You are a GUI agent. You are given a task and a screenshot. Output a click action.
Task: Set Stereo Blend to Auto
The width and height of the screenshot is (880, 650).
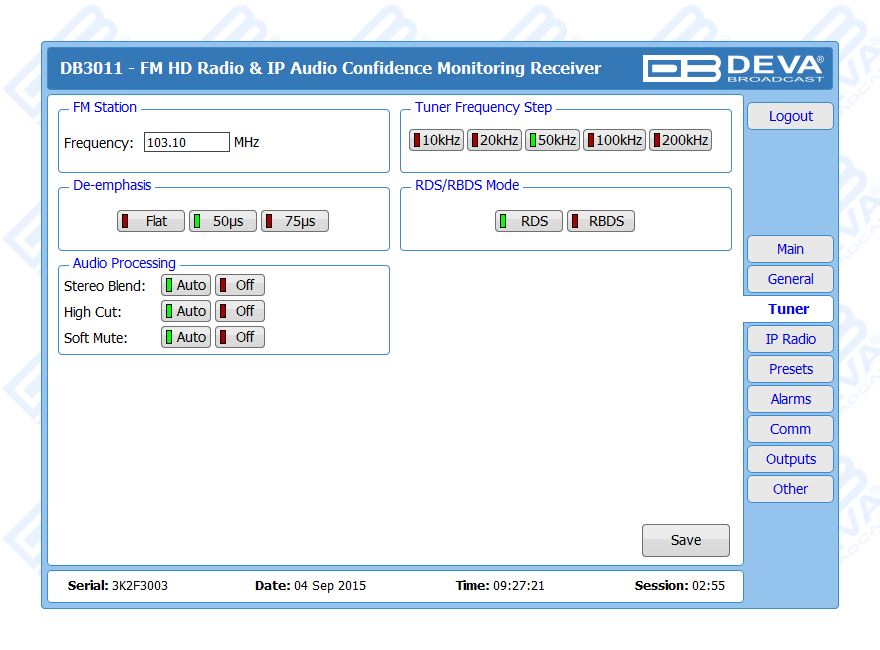(186, 285)
